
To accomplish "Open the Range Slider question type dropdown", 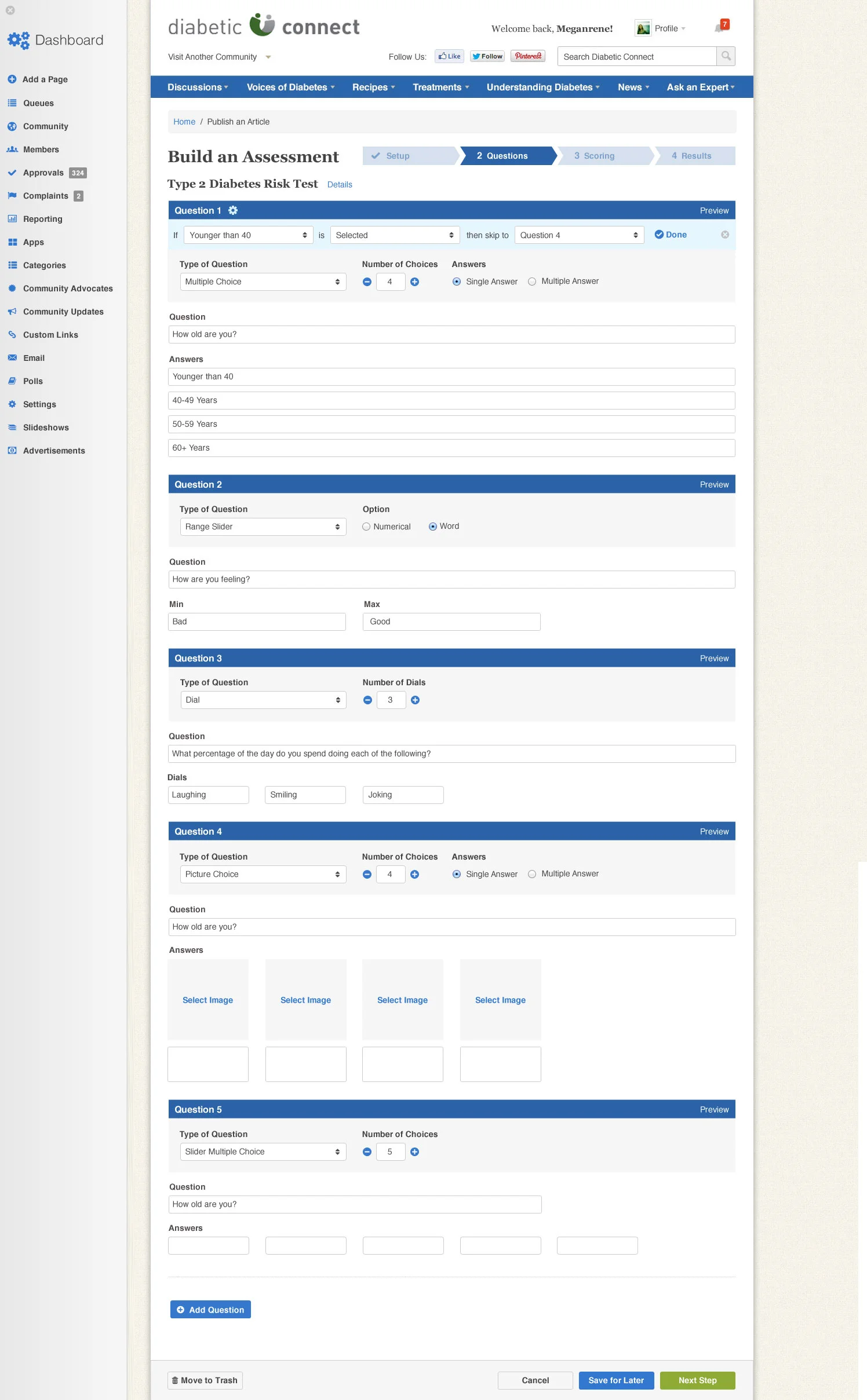I will (x=263, y=527).
